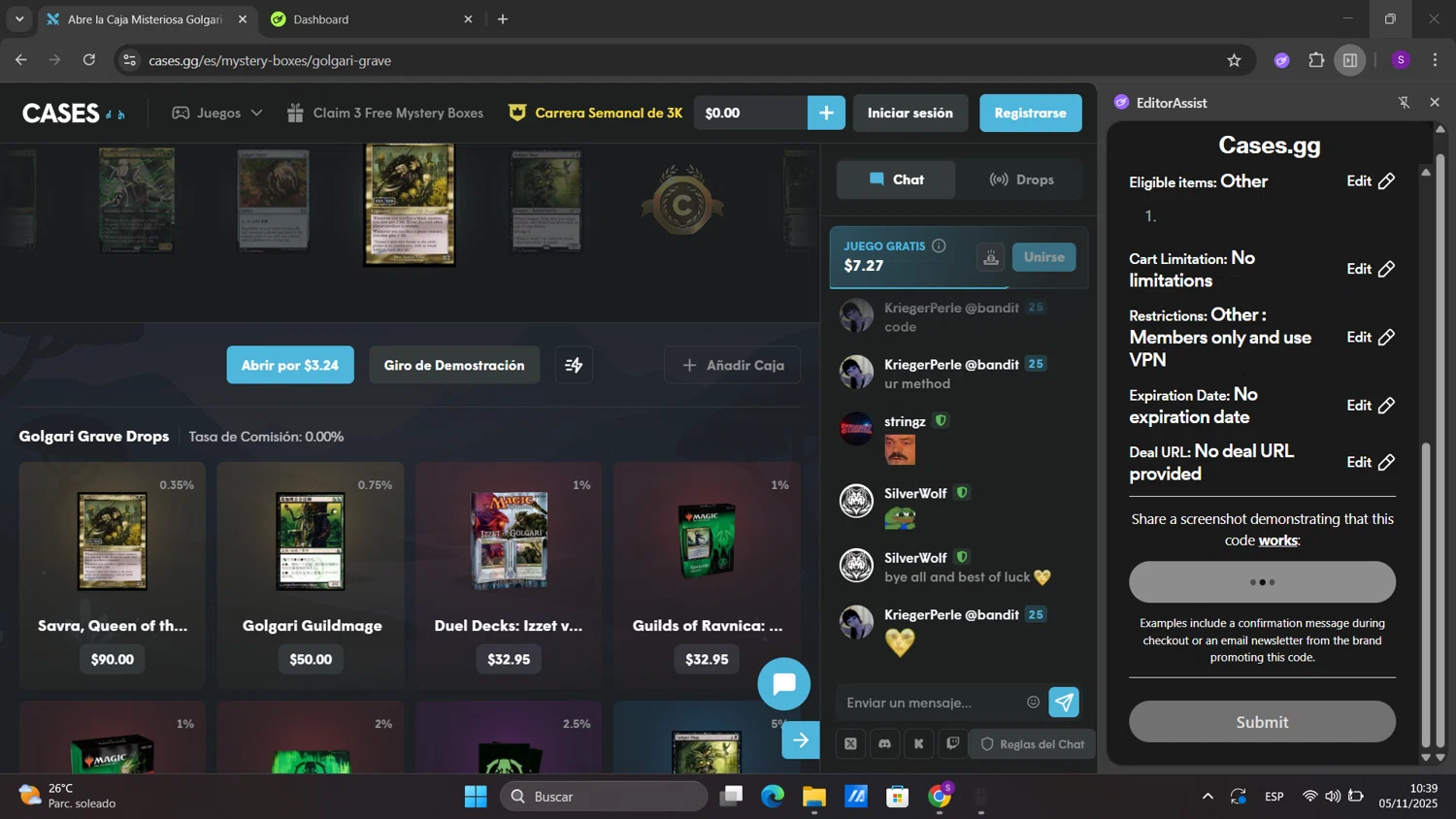Switch to the Dashboard browser tab

tap(369, 19)
